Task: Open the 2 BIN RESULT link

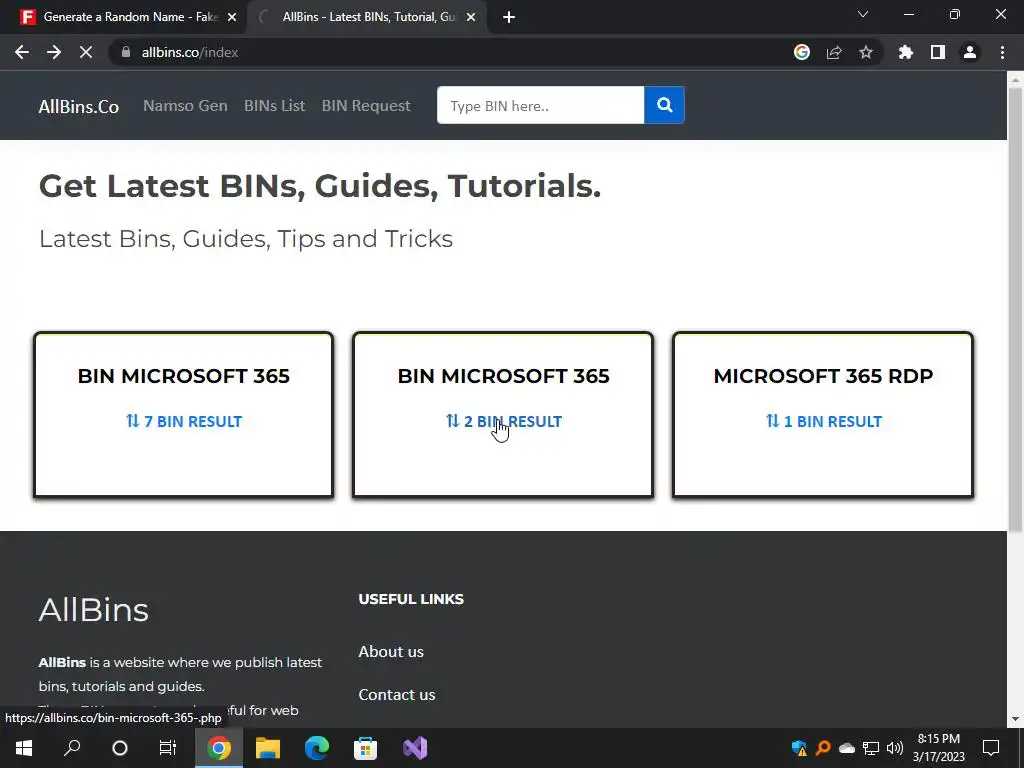Action: pyautogui.click(x=504, y=421)
